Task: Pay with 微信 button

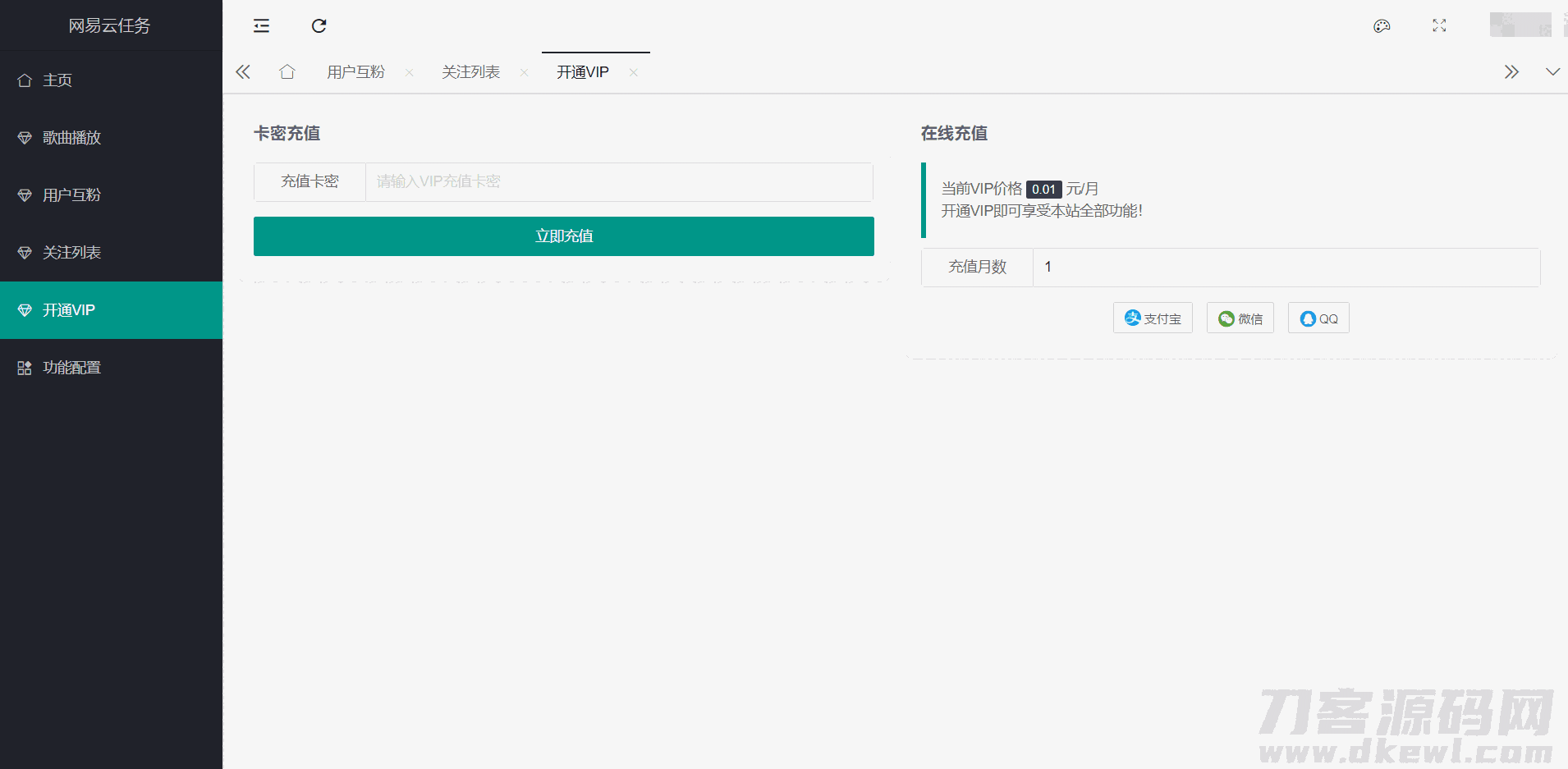Action: pyautogui.click(x=1240, y=318)
